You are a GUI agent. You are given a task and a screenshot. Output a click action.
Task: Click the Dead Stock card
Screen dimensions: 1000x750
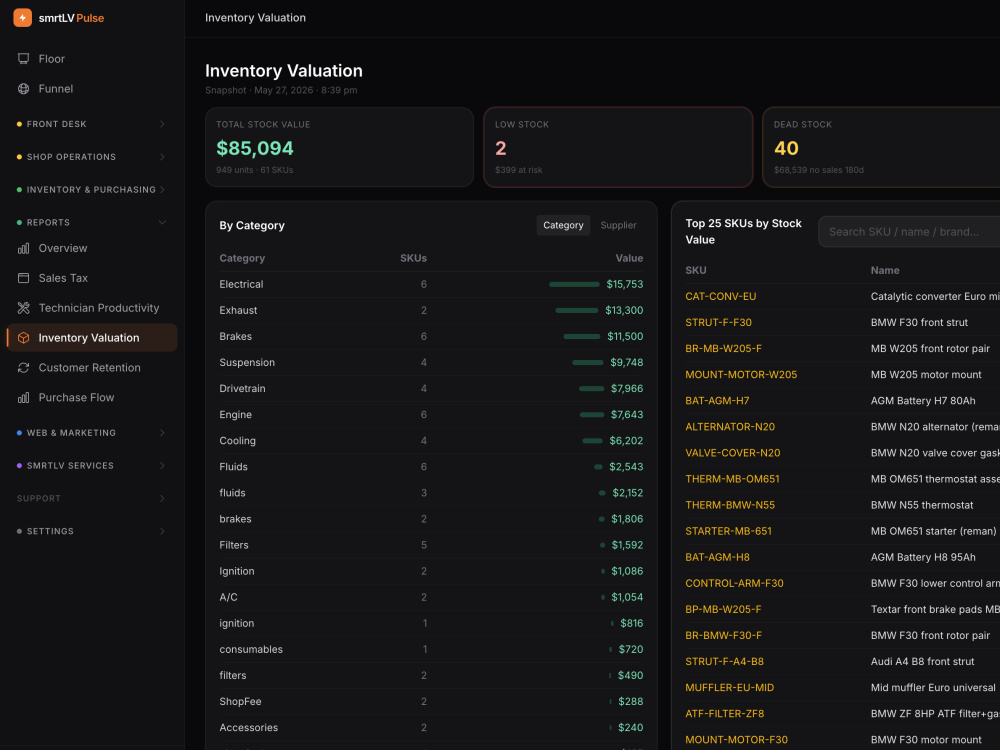coord(881,147)
